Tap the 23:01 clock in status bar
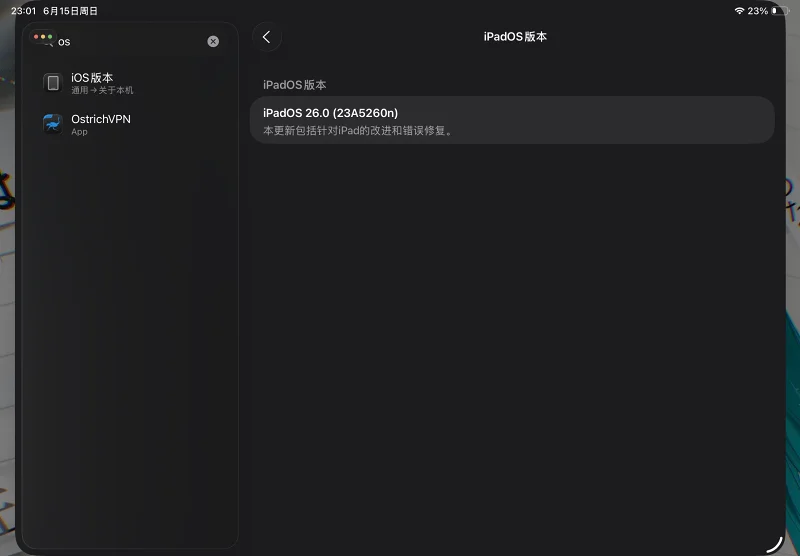 pyautogui.click(x=23, y=11)
